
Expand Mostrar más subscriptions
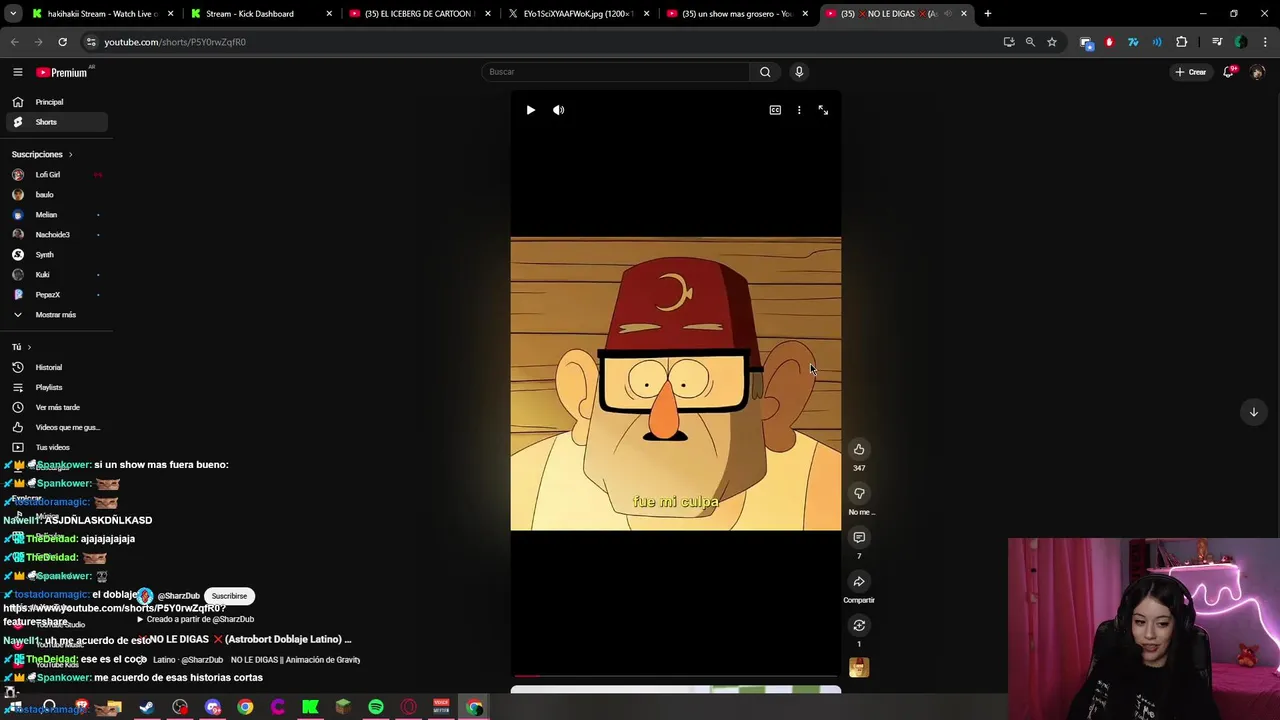(x=56, y=315)
